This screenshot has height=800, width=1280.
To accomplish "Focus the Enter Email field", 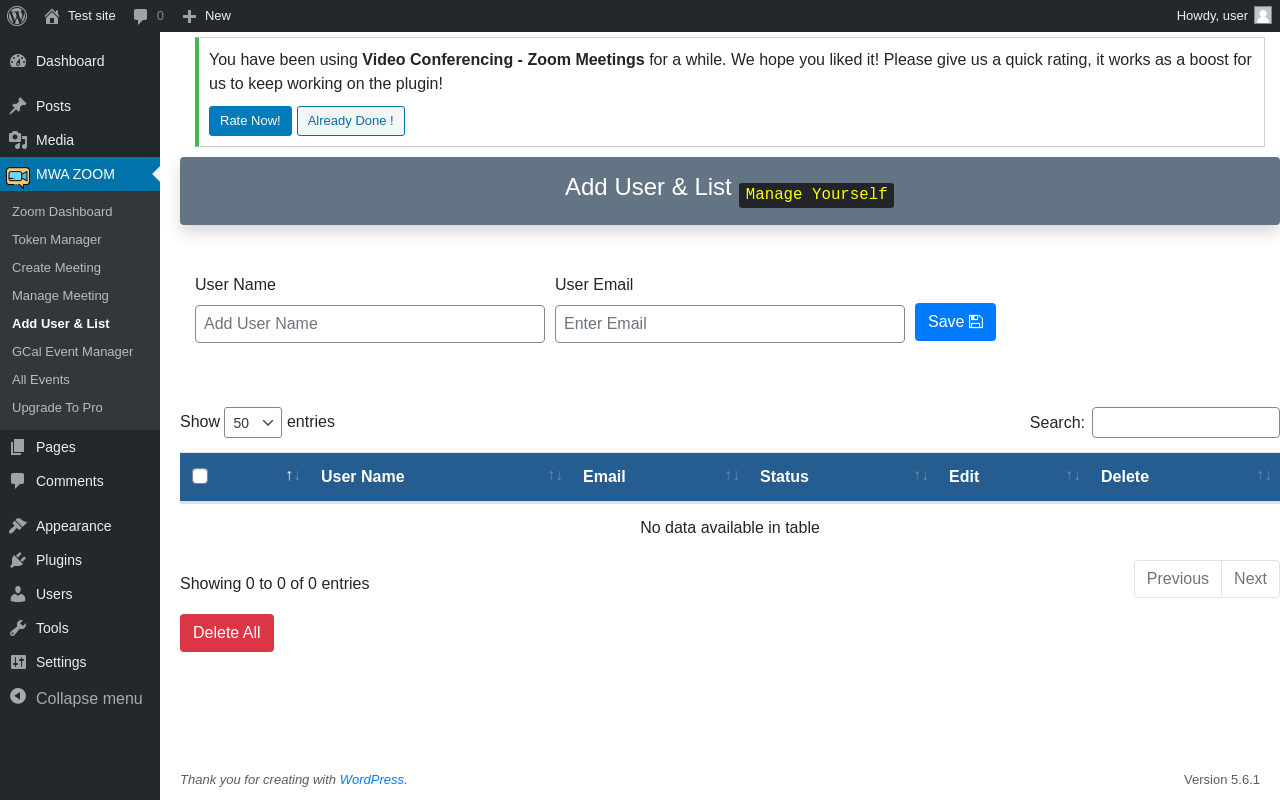I will click(x=730, y=324).
